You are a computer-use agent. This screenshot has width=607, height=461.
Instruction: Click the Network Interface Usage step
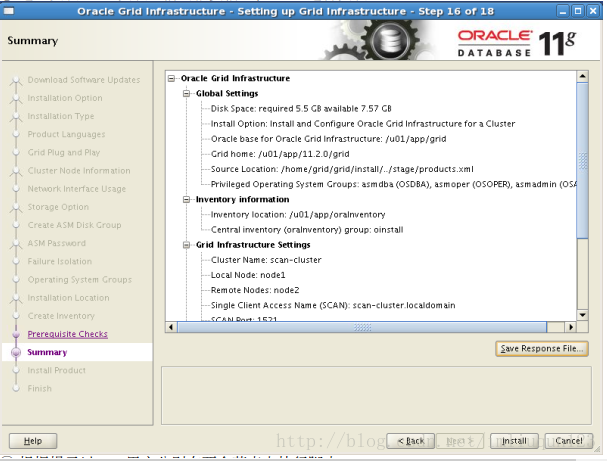coord(77,189)
